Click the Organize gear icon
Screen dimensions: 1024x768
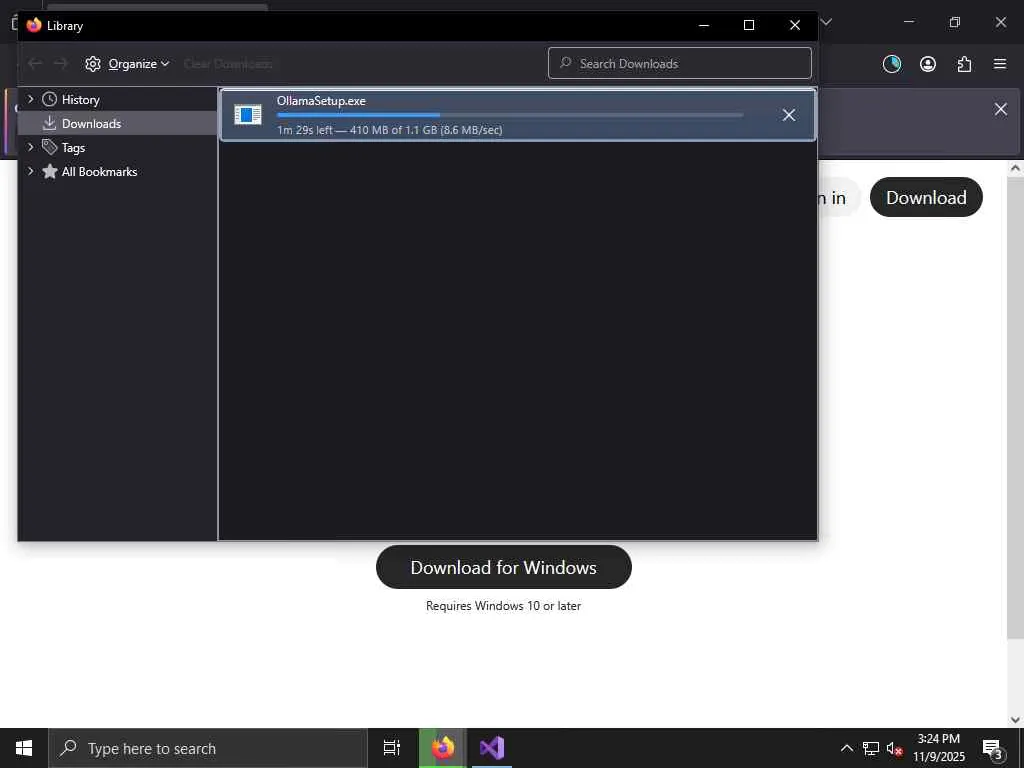point(93,64)
